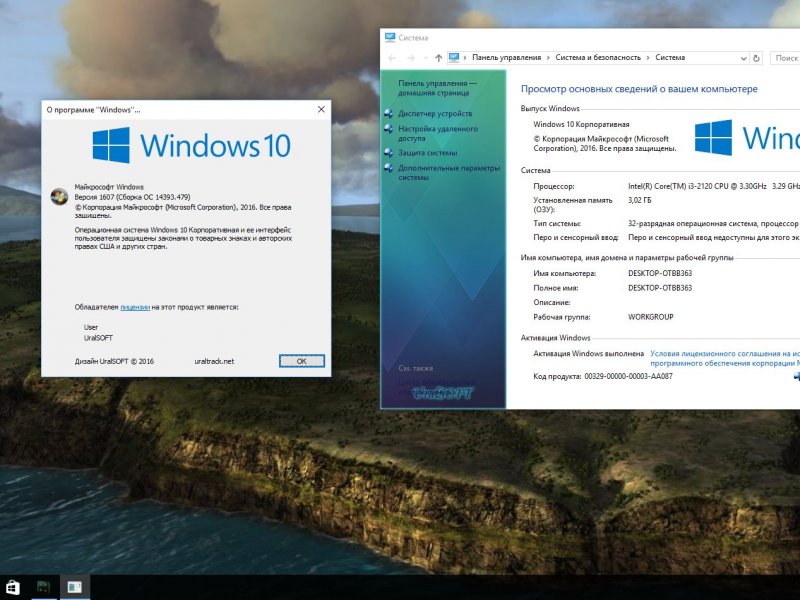Click the heading Просмотр основных сведений о вашем компьютере
The width and height of the screenshot is (800, 600).
pos(639,89)
